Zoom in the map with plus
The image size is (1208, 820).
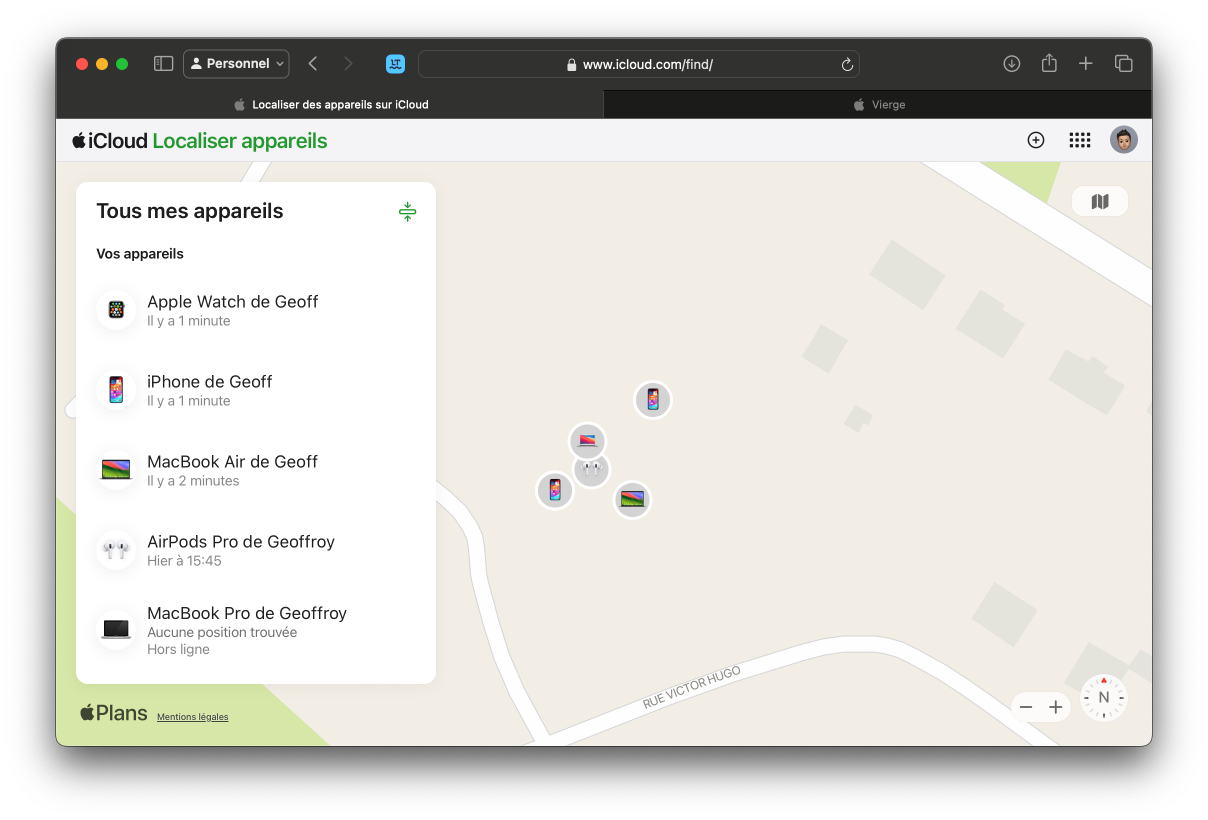[x=1055, y=707]
